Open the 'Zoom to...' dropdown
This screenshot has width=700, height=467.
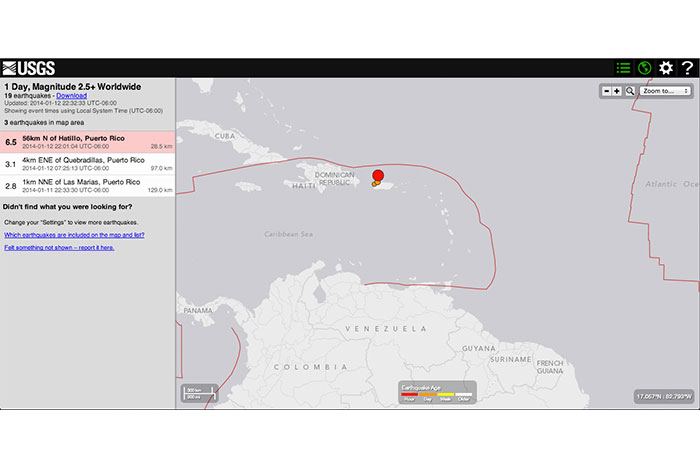click(666, 91)
